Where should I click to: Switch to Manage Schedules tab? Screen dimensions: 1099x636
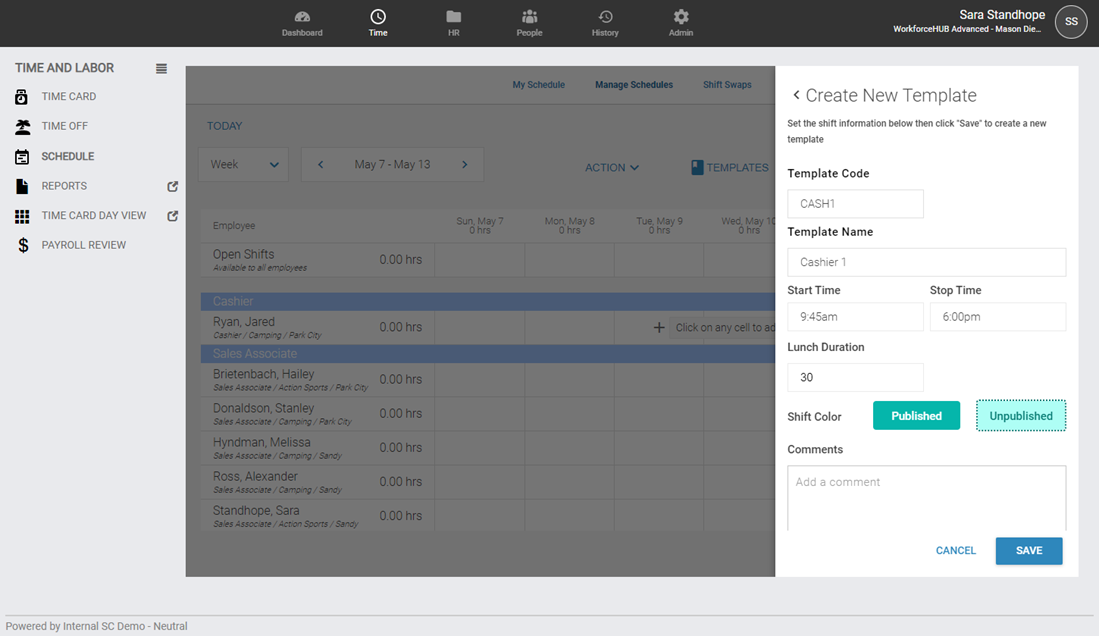click(633, 85)
